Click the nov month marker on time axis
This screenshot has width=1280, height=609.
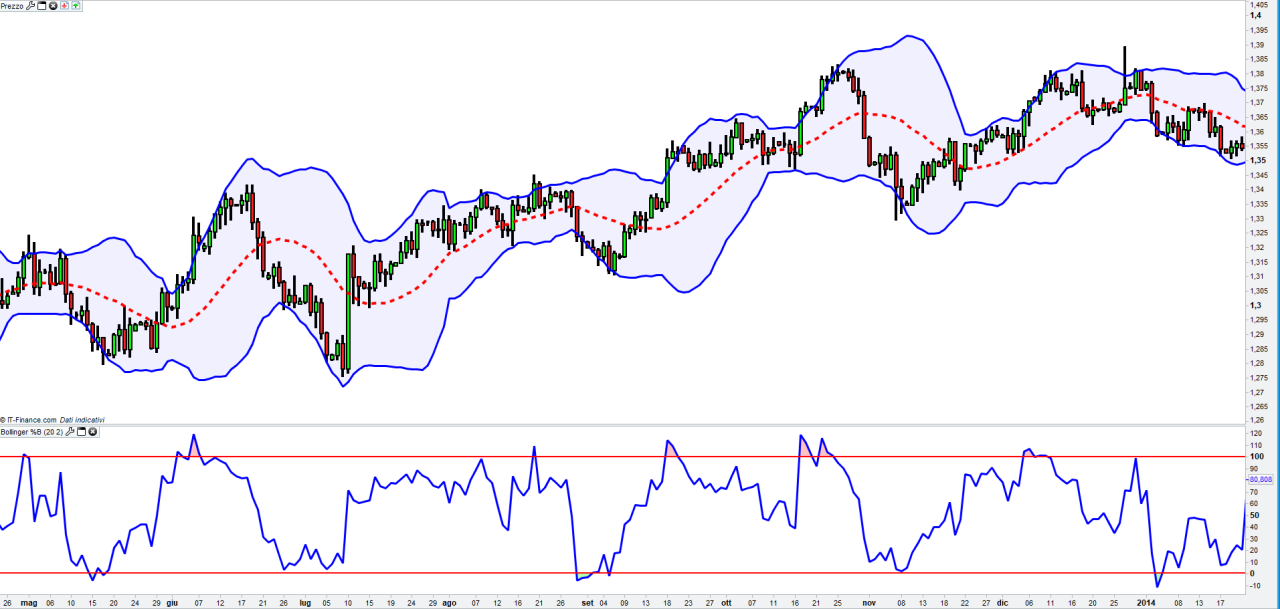pos(869,604)
